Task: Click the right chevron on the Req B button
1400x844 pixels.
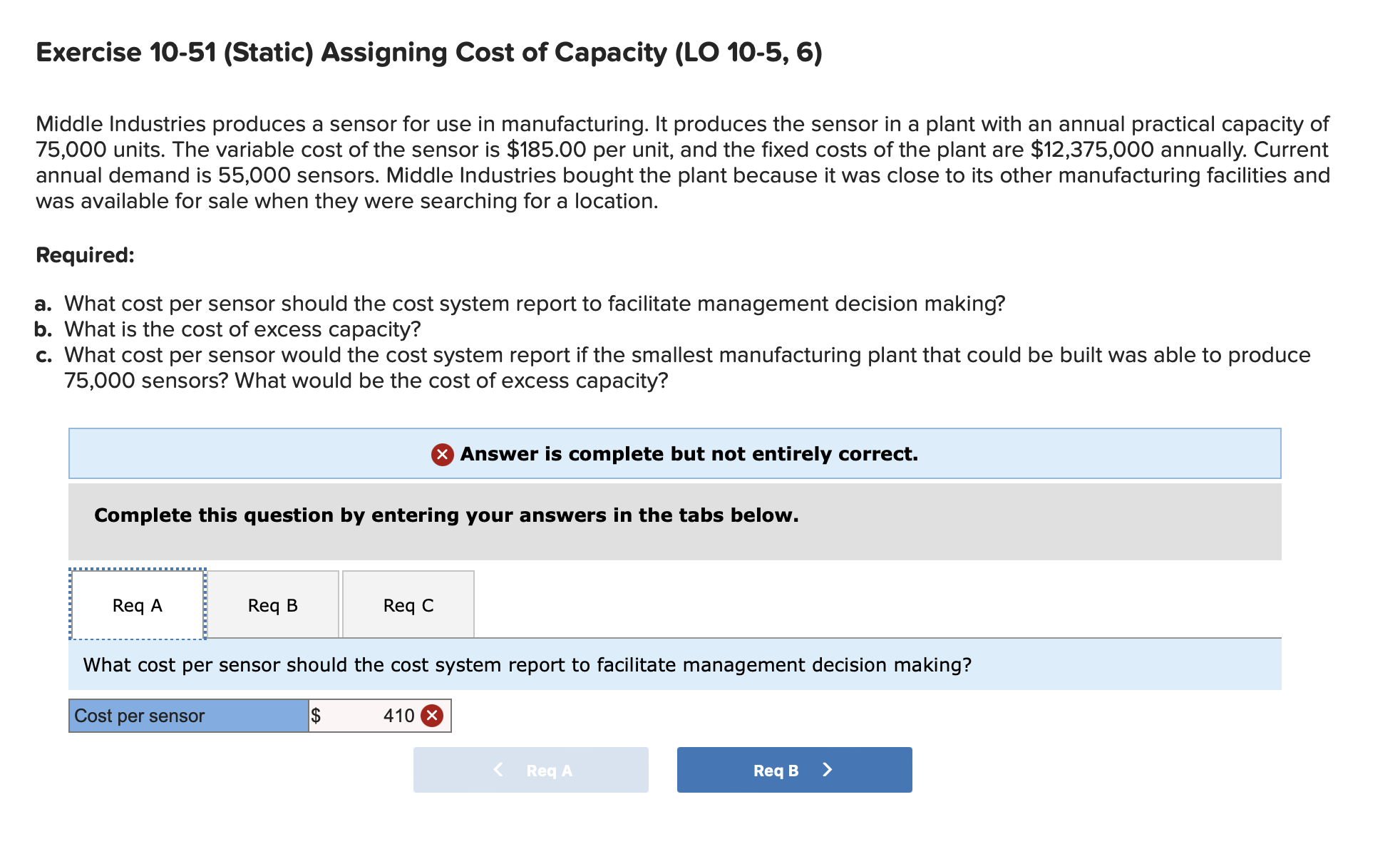Action: click(x=827, y=769)
